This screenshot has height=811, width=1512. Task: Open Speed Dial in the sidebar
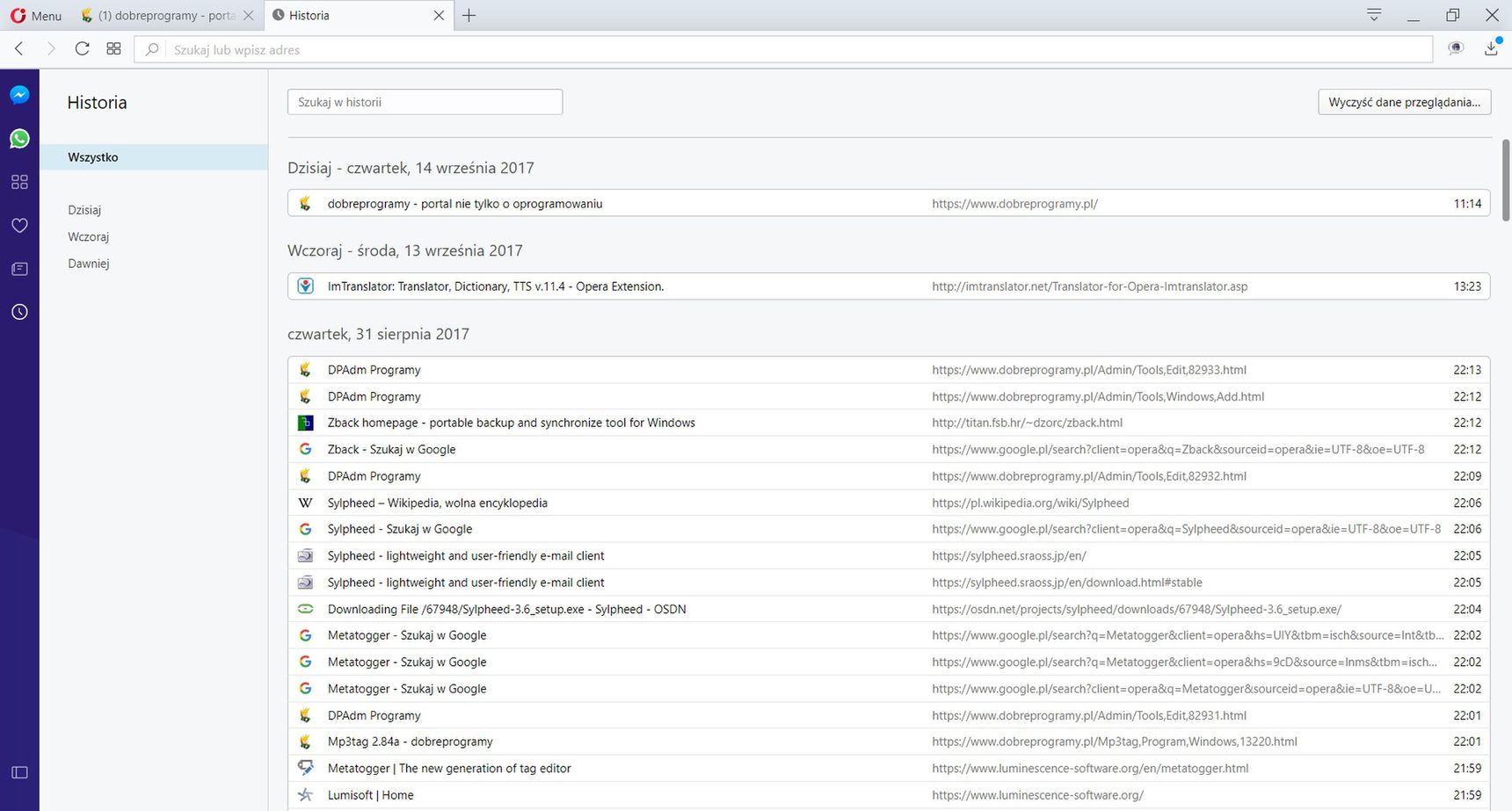19,182
